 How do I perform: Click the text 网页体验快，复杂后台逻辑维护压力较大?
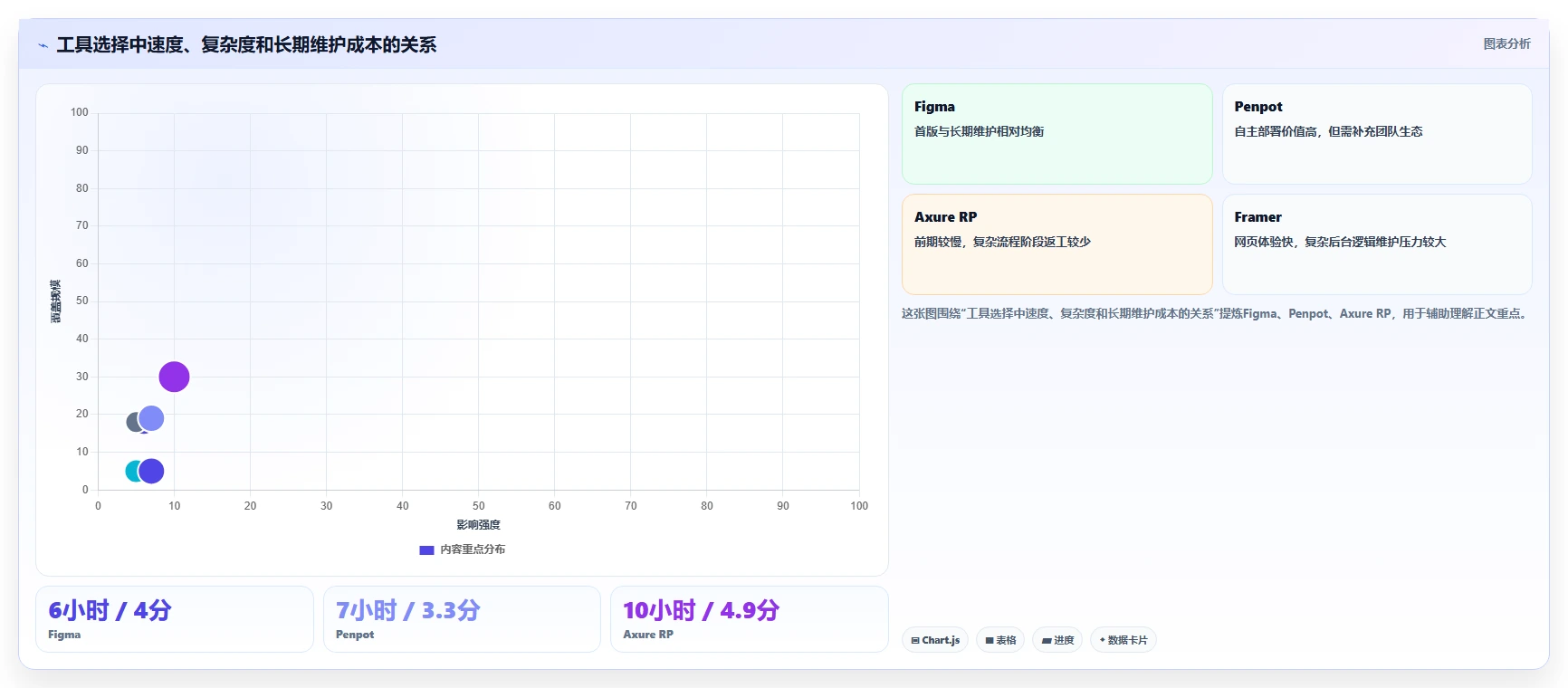click(x=1340, y=242)
